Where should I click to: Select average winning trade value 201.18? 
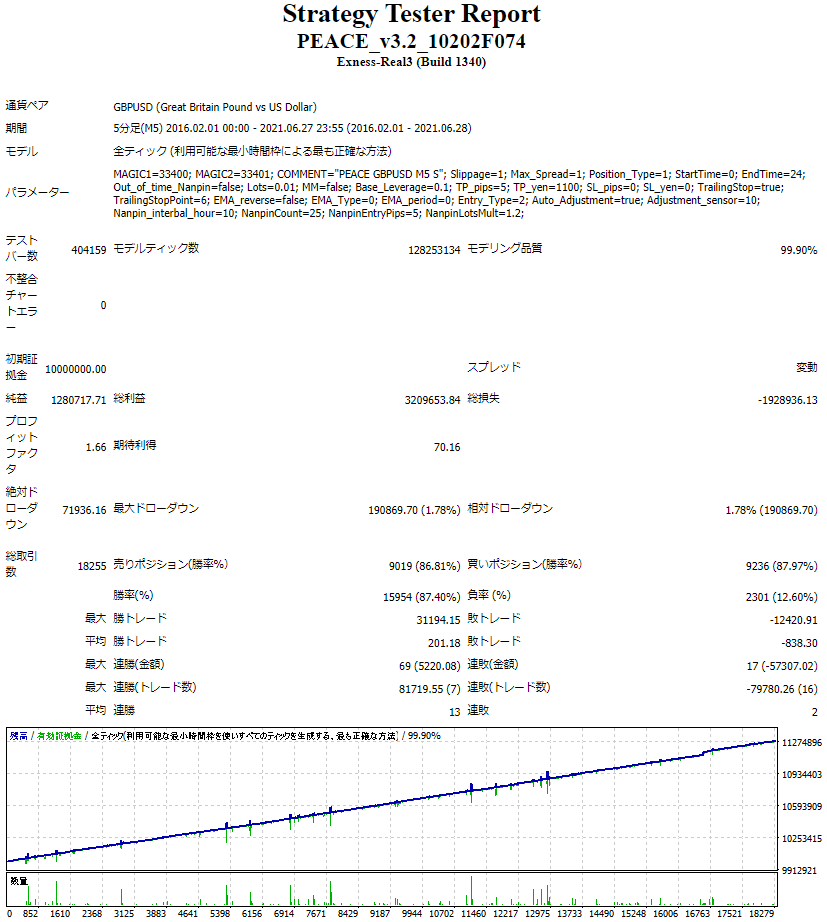point(444,643)
